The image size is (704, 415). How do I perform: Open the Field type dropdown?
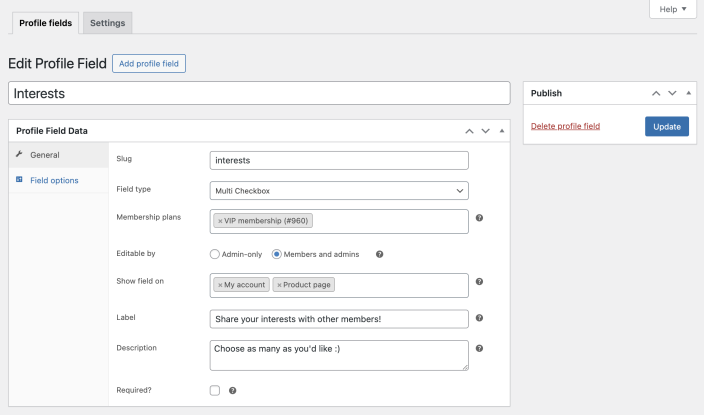339,190
